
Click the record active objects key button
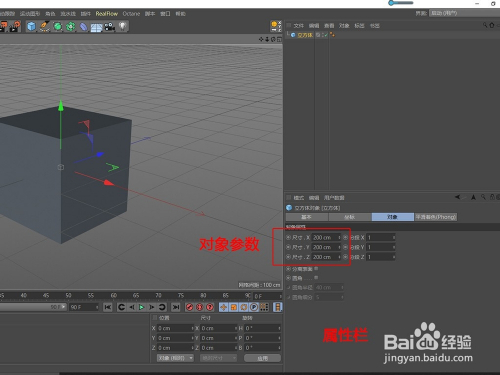pyautogui.click(x=189, y=307)
